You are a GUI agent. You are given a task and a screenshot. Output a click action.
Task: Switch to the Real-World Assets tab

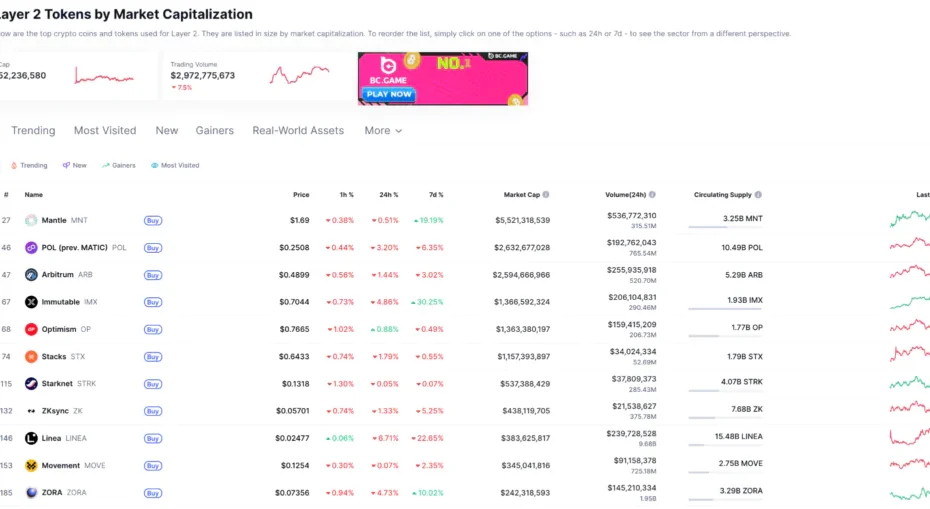click(x=298, y=131)
